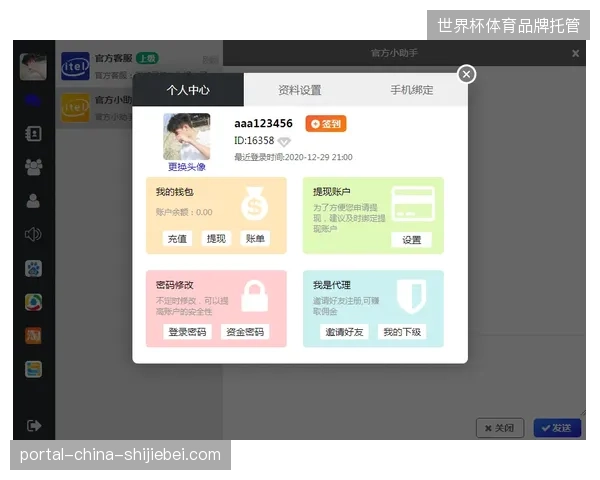This screenshot has height=480, width=600.
Task: Click the user avatar at the sidebar top
Action: click(x=33, y=67)
